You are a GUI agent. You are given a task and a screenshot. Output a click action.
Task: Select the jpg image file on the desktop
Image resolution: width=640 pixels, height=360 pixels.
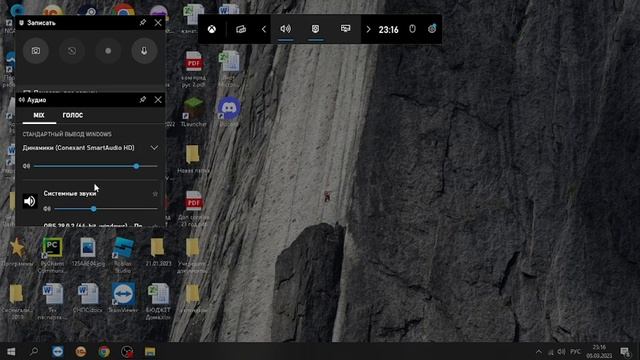88,252
